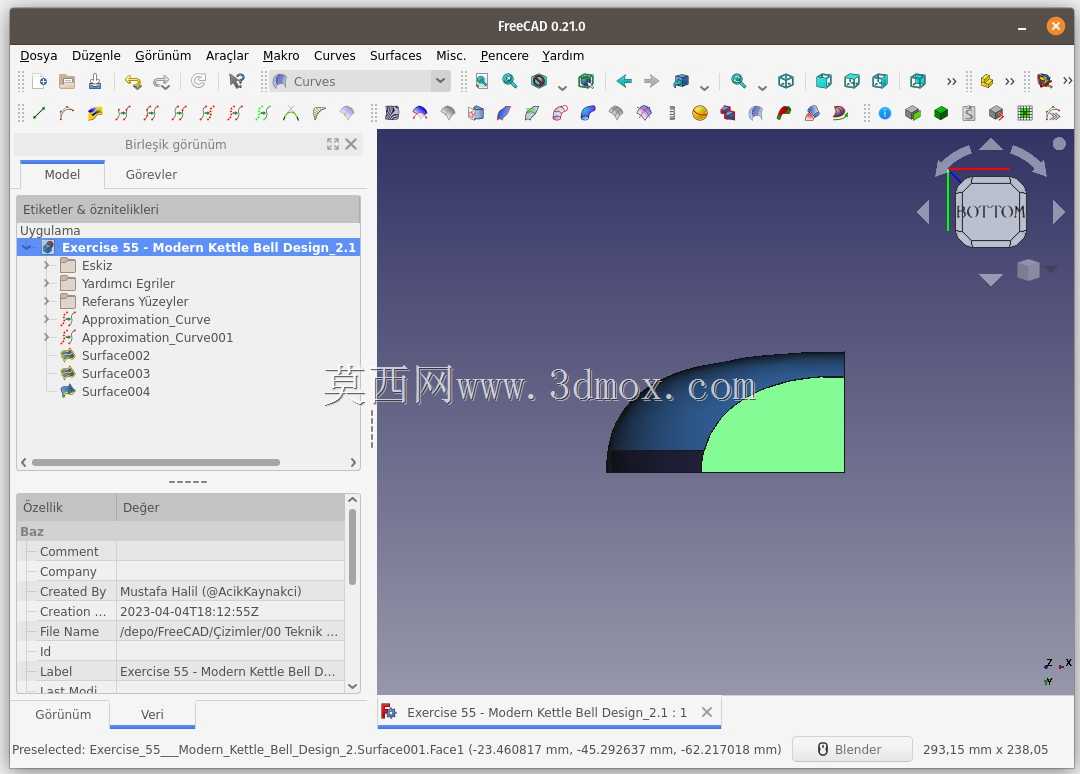The image size is (1080, 774).
Task: Open the Curves menu
Action: point(334,56)
